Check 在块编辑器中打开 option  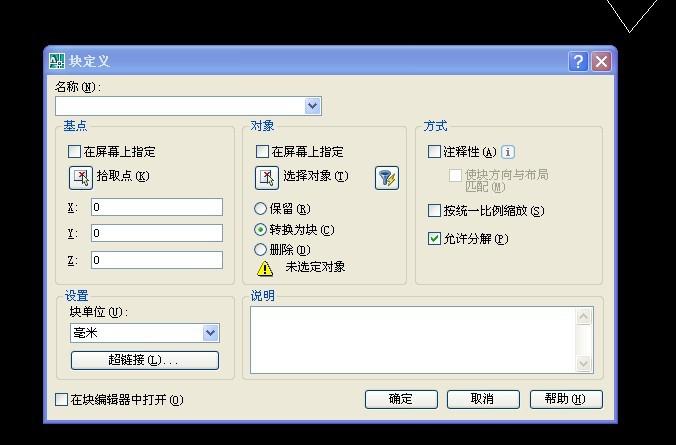point(61,400)
